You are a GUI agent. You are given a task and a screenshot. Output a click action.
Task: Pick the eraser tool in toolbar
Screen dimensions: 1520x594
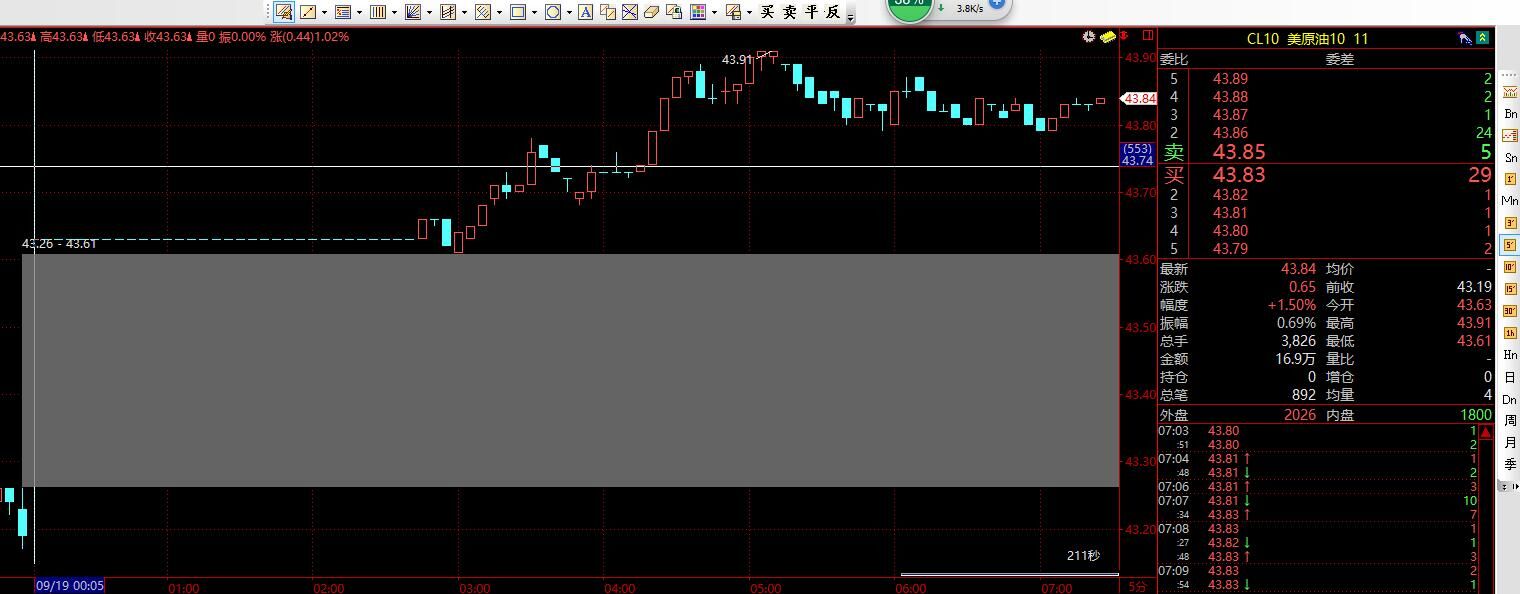click(652, 12)
